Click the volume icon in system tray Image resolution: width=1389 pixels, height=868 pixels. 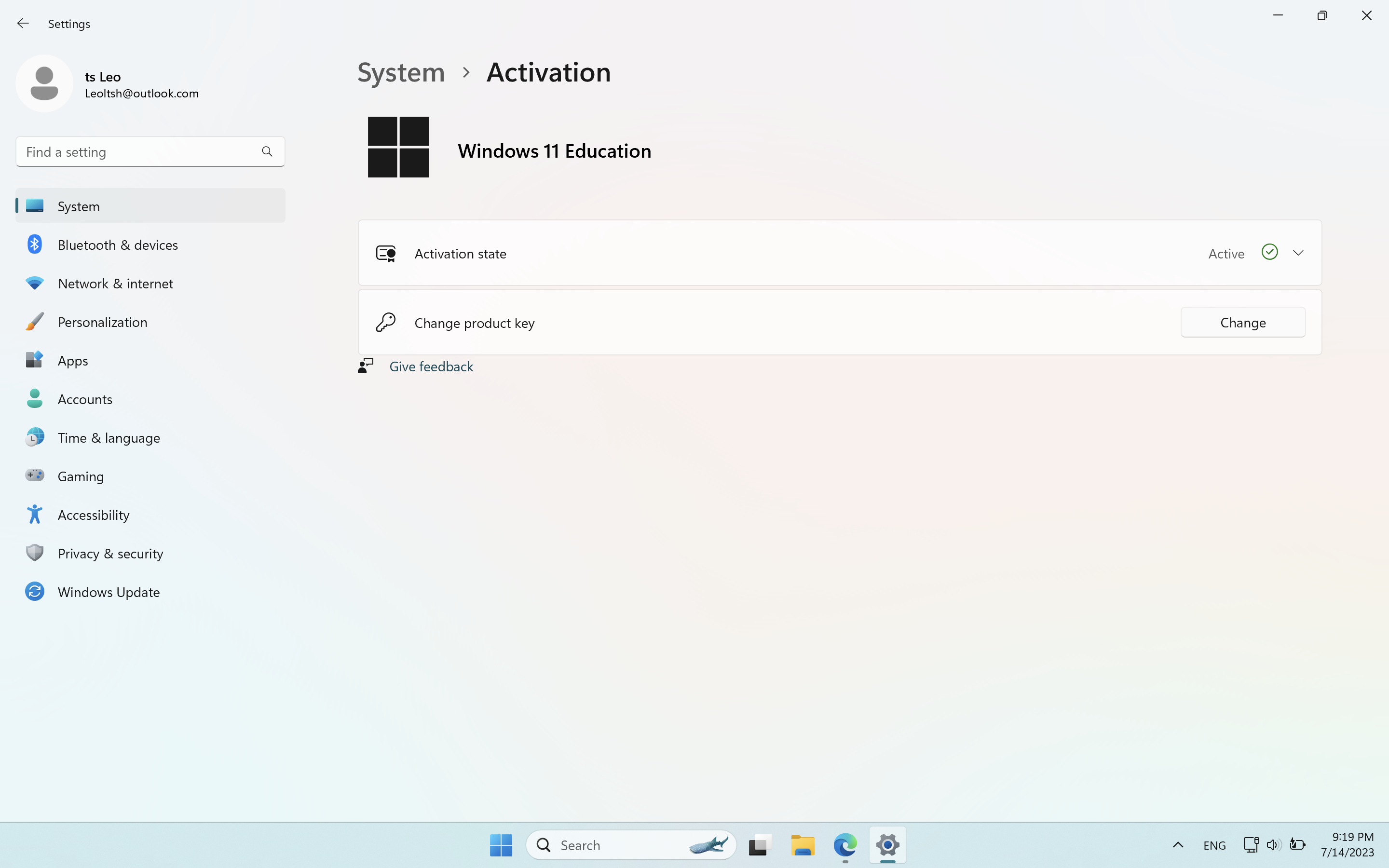coord(1273,845)
